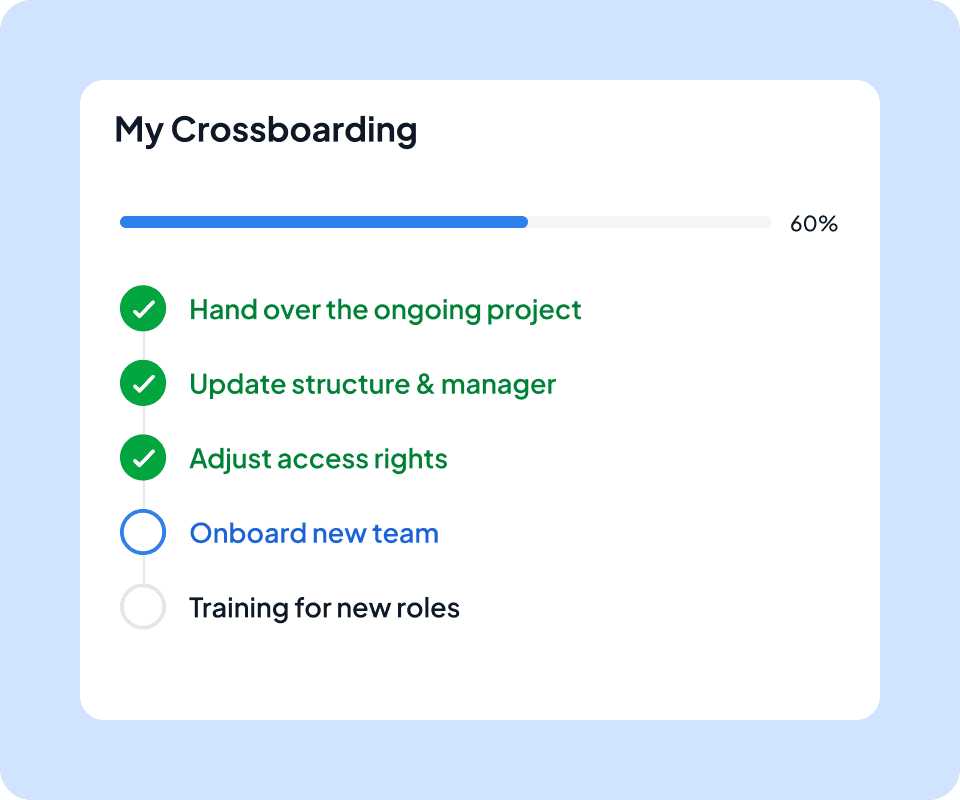Check the gray circle for Training for new roles

143,607
